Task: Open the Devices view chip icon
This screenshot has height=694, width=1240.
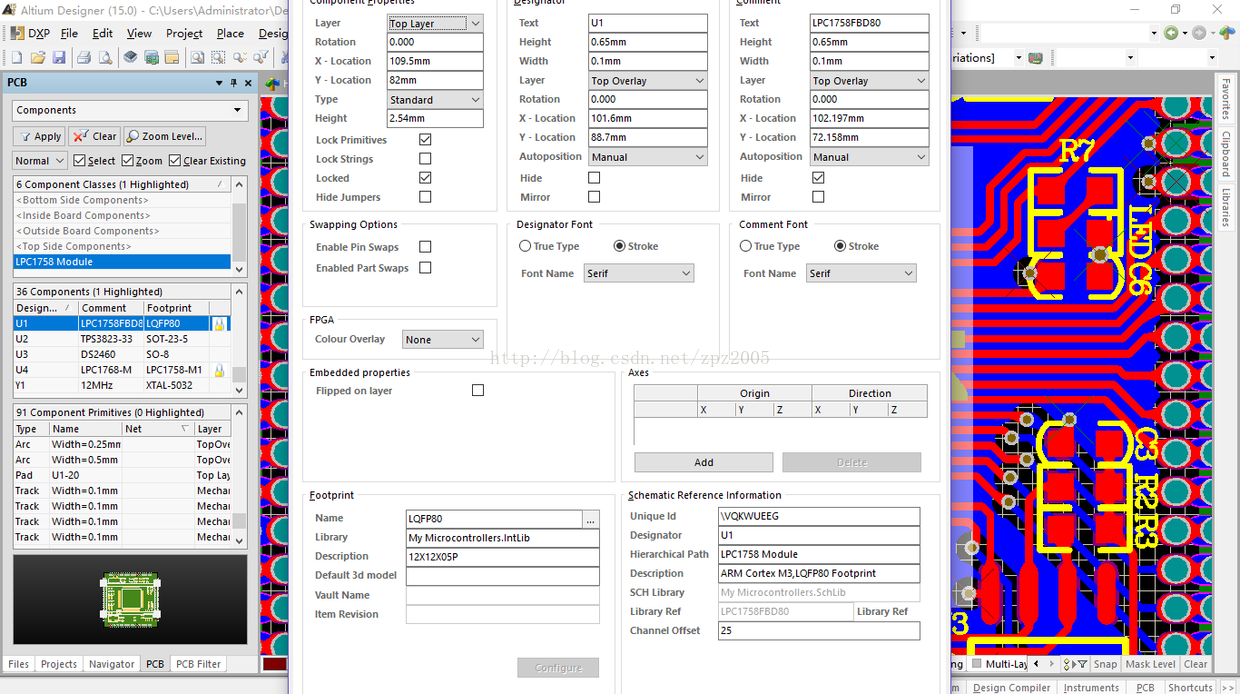Action: [130, 58]
